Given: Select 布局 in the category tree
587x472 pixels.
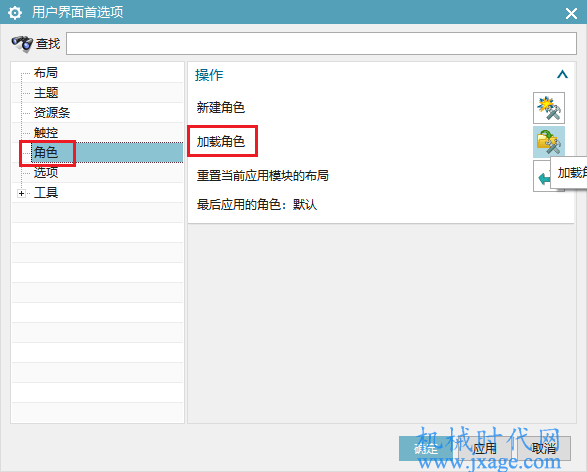Looking at the screenshot, I should point(46,73).
